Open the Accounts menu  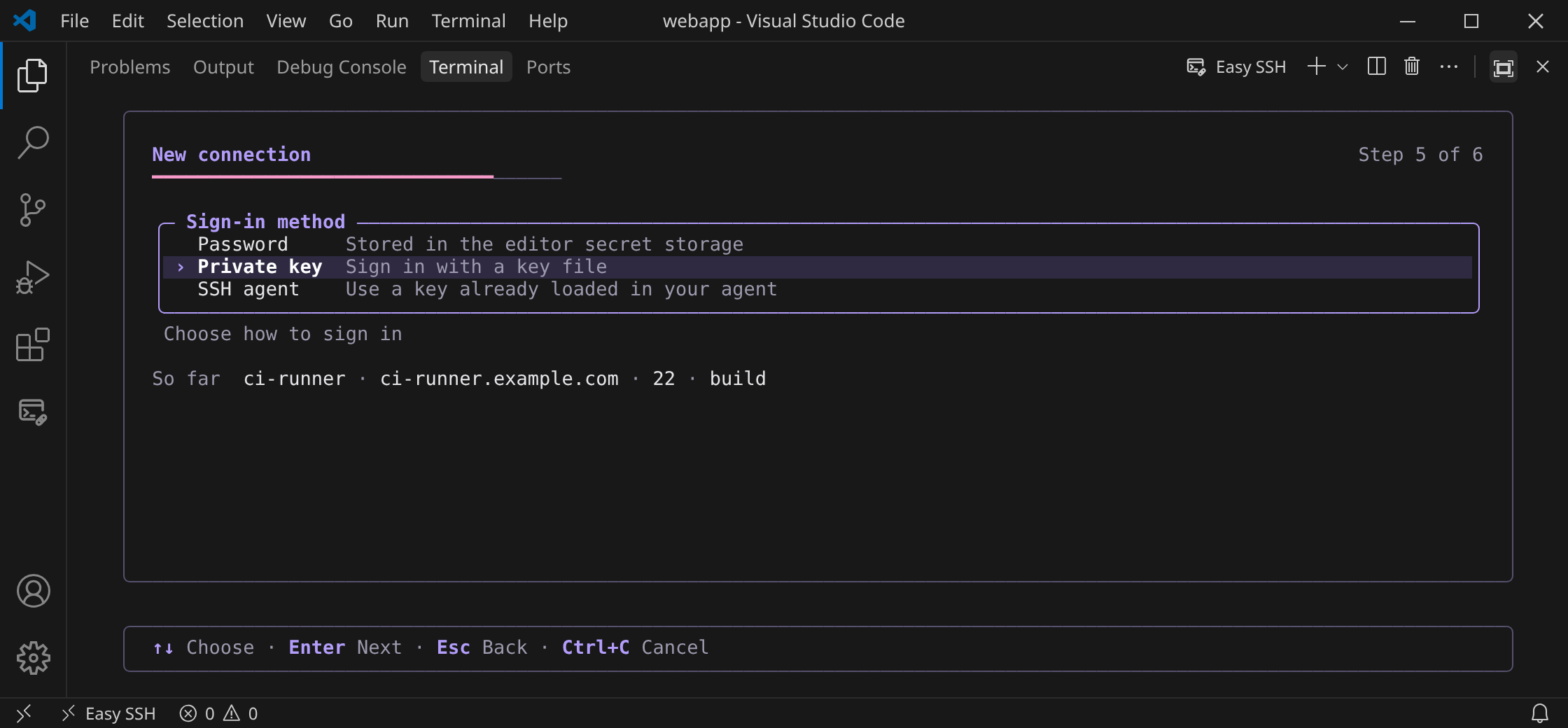(x=33, y=591)
